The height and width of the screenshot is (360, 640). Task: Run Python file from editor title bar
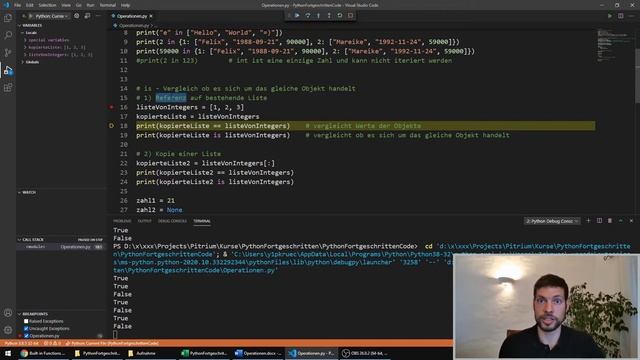pos(610,16)
